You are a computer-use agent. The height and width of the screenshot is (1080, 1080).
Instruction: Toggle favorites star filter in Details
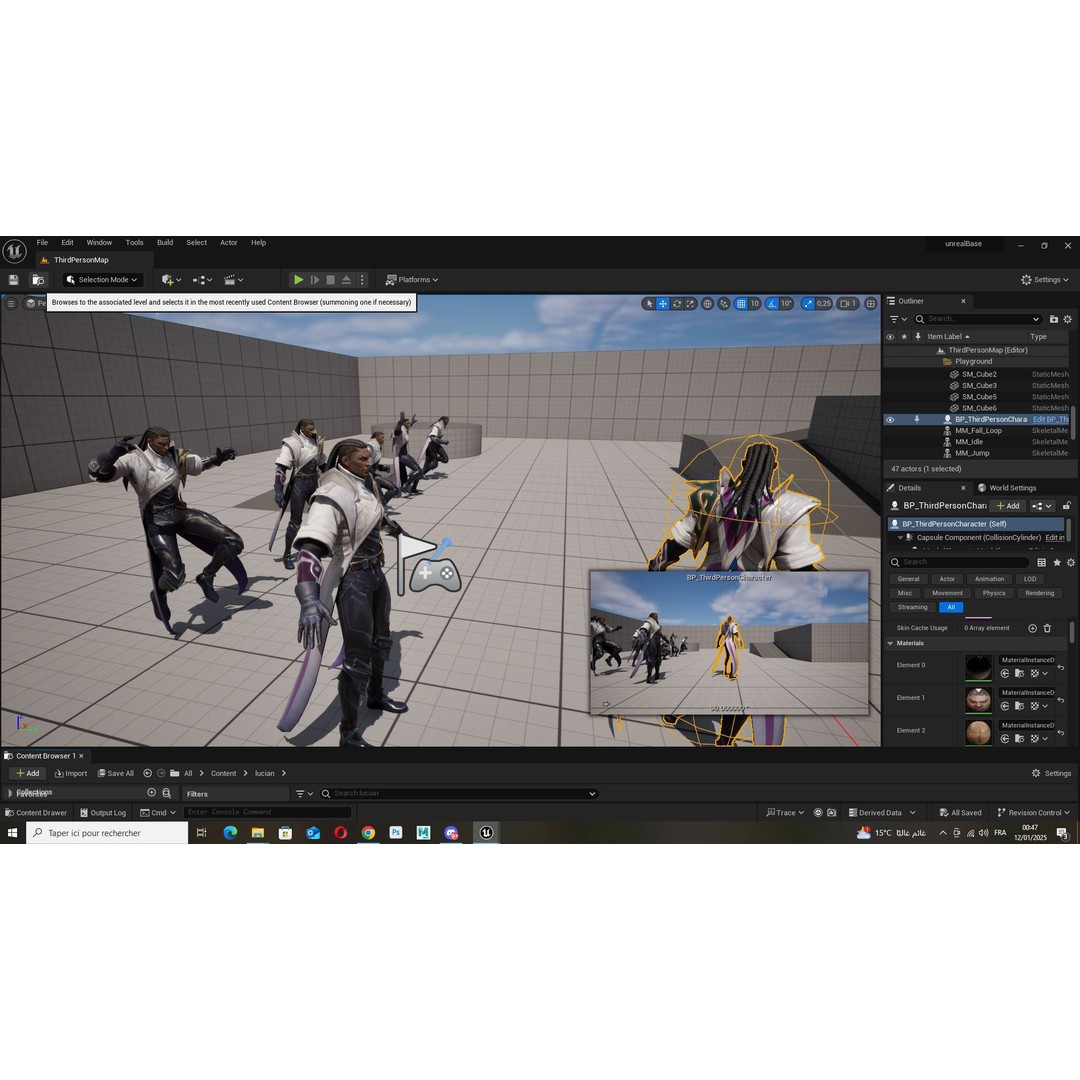tap(1057, 562)
